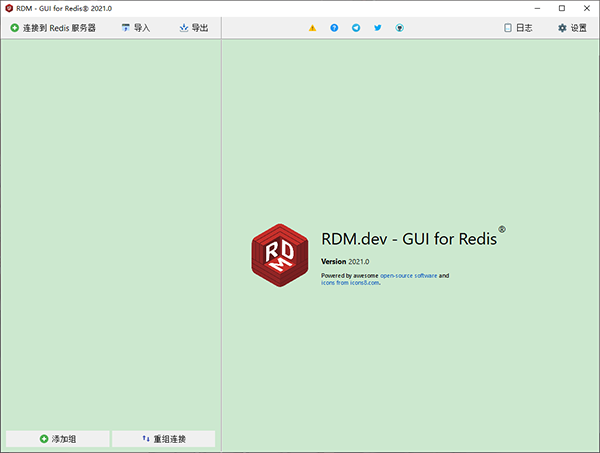Open the blue help question mark icon
Image resolution: width=600 pixels, height=453 pixels.
coord(334,28)
